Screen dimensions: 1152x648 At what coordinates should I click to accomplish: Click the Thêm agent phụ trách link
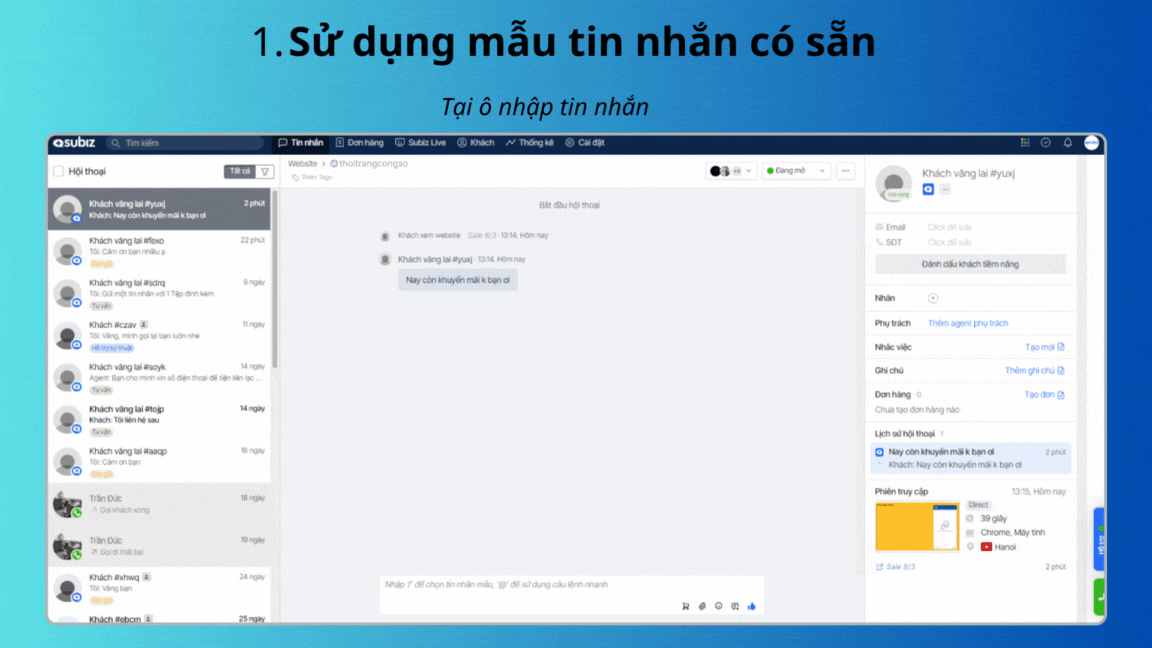point(968,323)
